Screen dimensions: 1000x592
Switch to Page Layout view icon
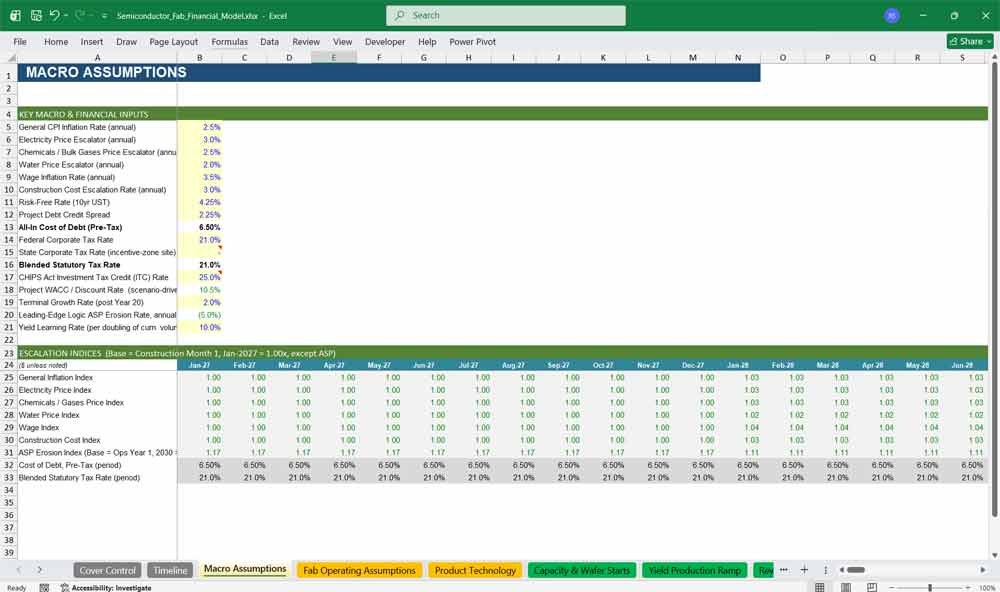846,588
